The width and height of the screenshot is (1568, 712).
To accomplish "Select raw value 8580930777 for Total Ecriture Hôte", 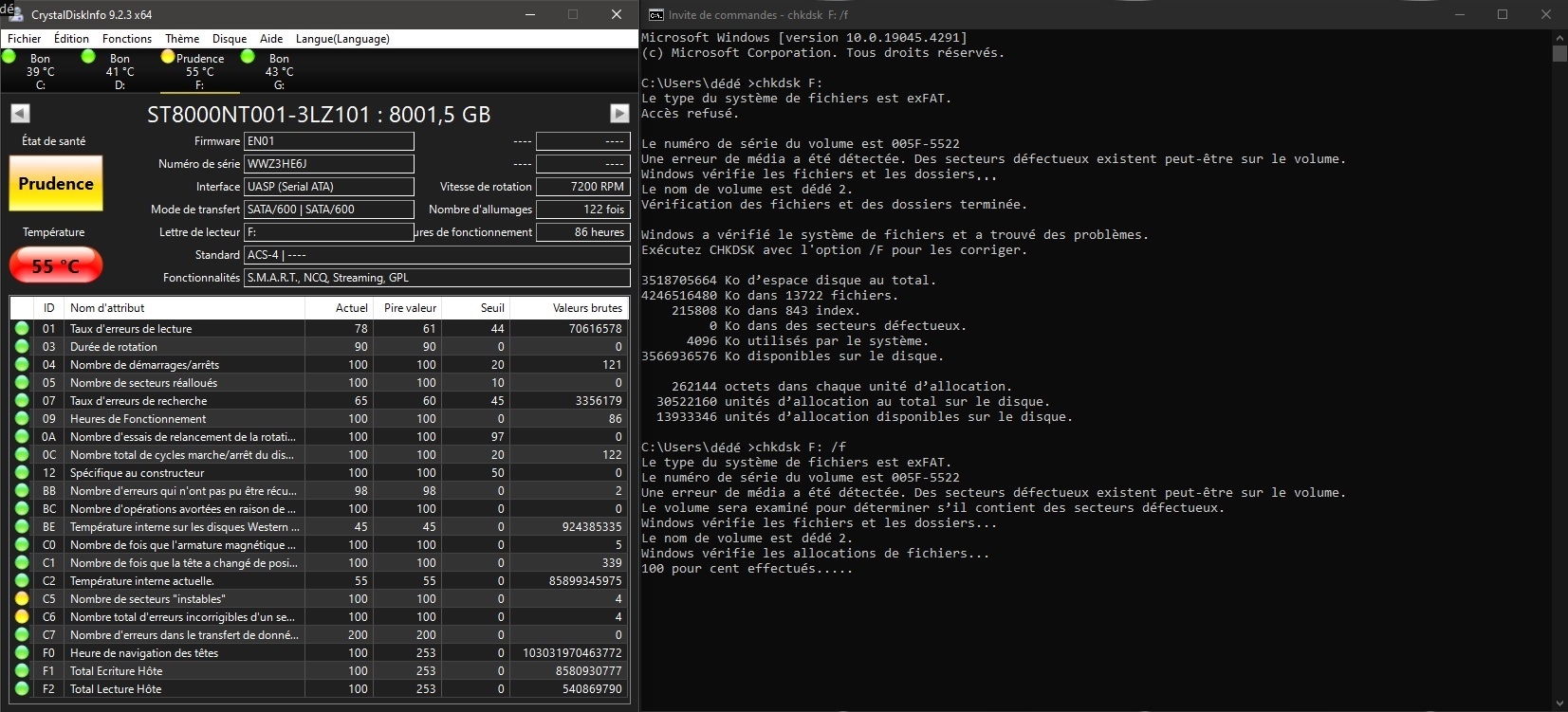I will (x=589, y=671).
